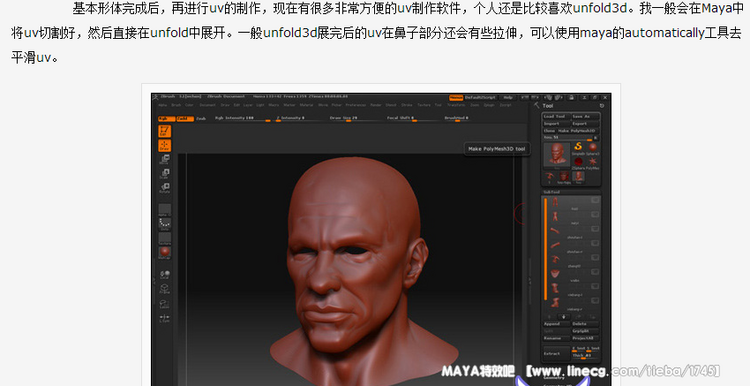Select the SimpleBrush tool thumbnail
This screenshot has width=750, height=386.
coord(578,147)
